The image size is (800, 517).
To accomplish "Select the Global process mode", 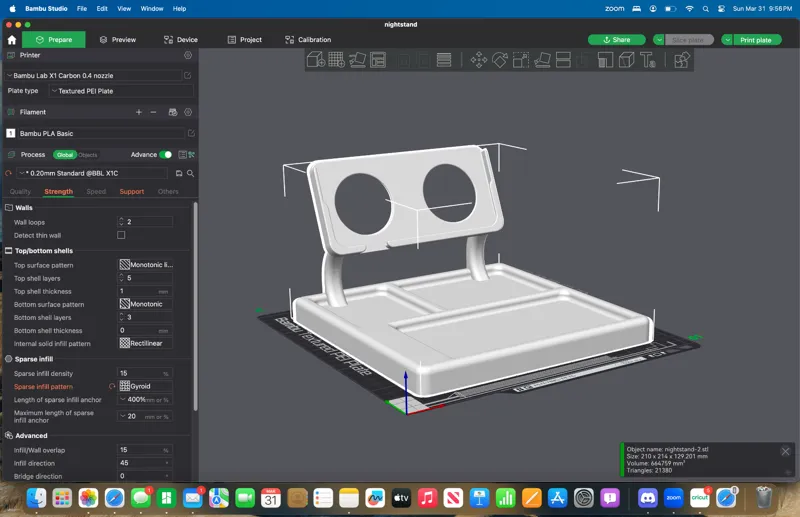I will (65, 155).
